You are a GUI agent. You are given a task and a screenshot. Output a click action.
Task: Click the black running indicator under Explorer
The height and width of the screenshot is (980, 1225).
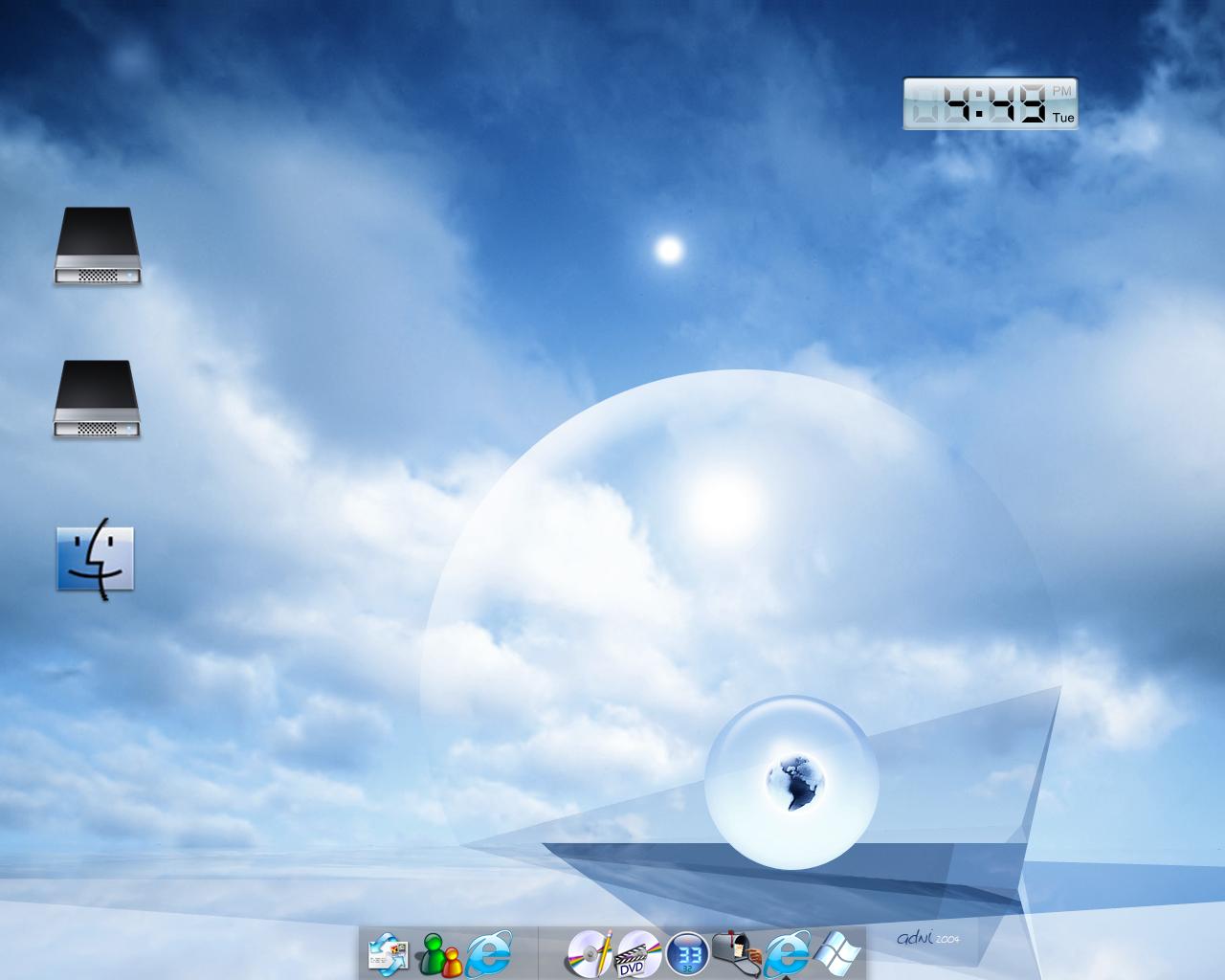[x=788, y=976]
